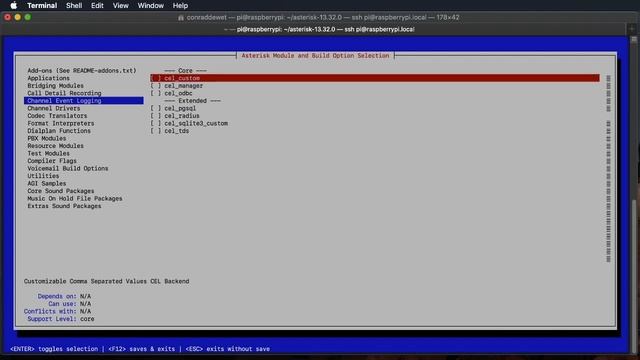Select the Bridging Modules category
Viewport: 640px width, 360px height.
[x=55, y=86]
